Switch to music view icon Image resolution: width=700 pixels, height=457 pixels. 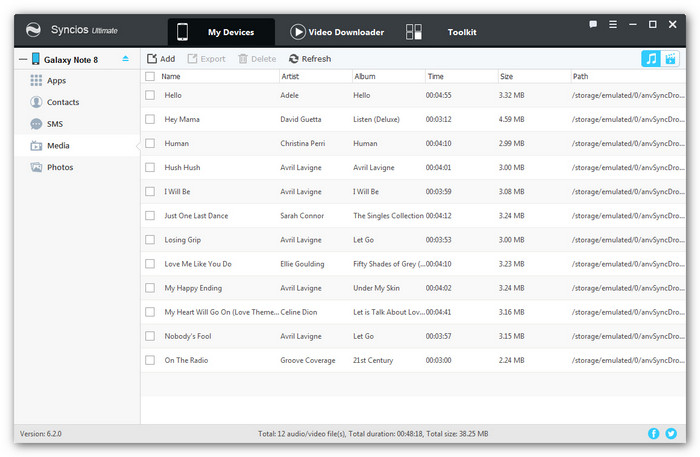pos(651,59)
